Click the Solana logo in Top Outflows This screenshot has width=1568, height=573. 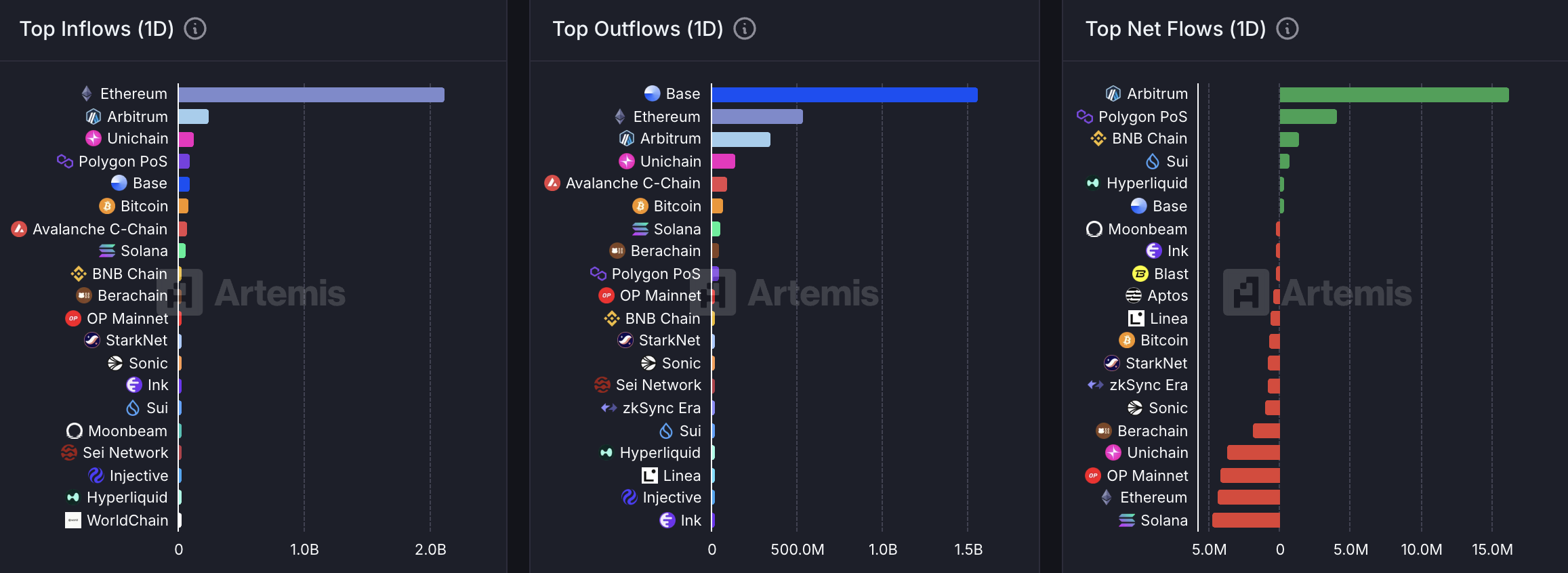(640, 229)
